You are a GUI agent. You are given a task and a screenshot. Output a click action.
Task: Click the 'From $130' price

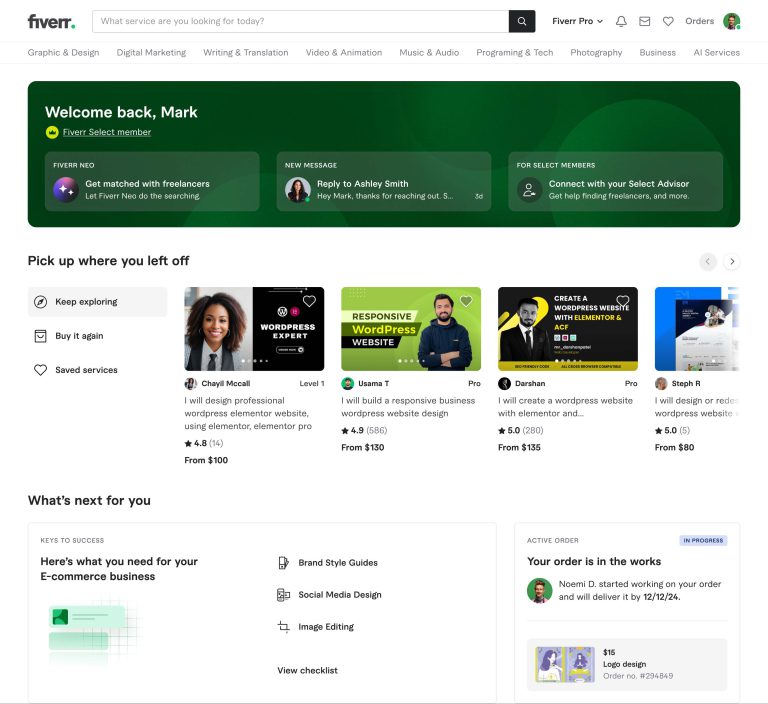[x=362, y=447]
